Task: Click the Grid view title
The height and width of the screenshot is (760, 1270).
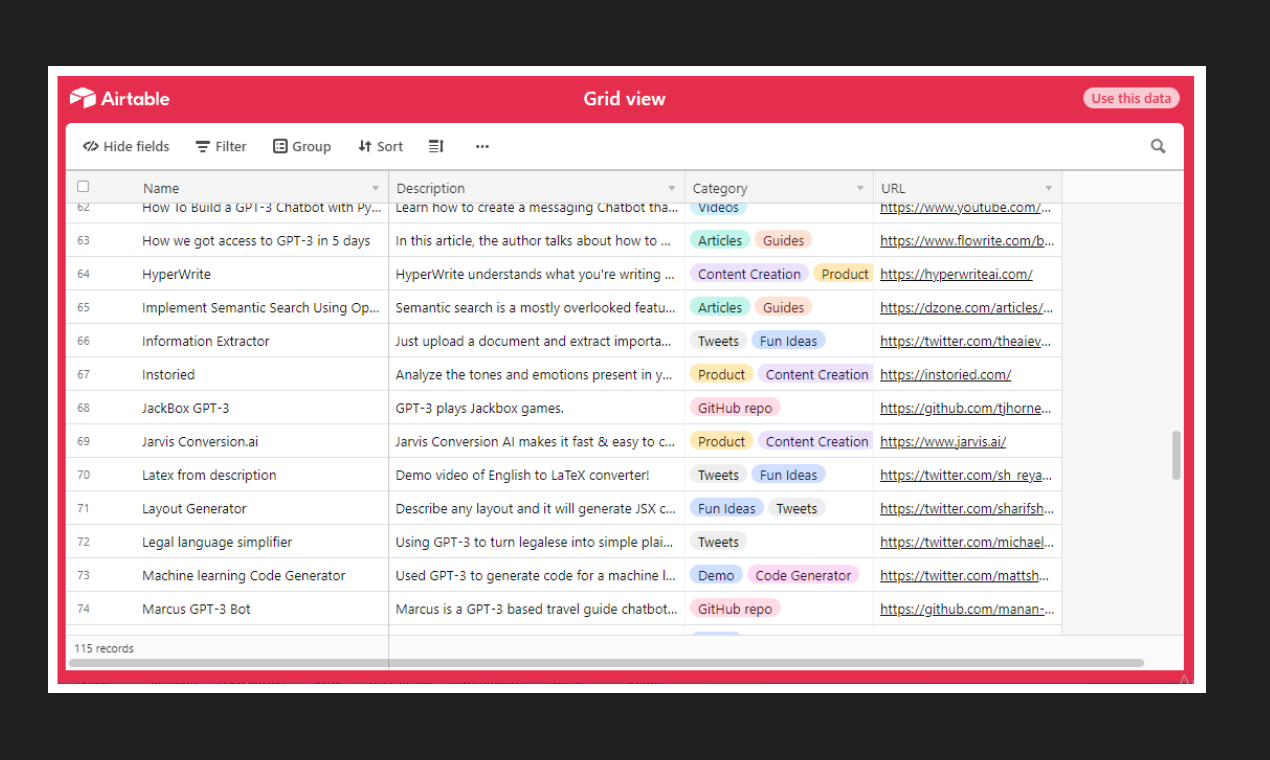Action: click(x=624, y=98)
